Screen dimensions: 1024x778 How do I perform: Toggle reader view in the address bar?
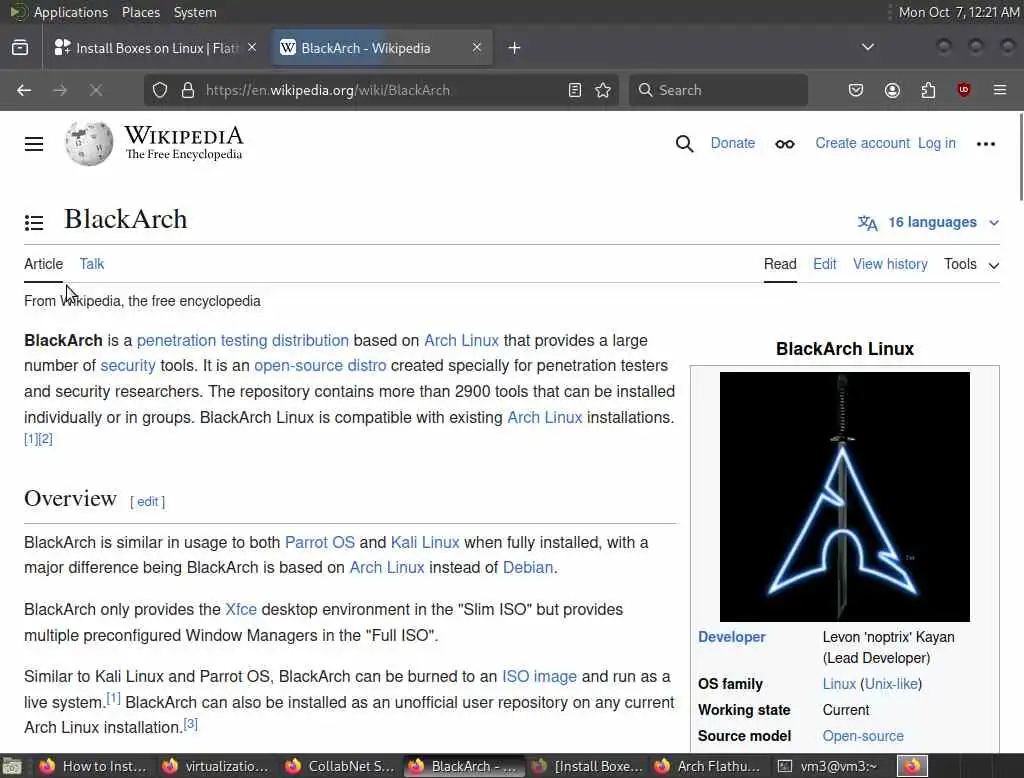575,90
